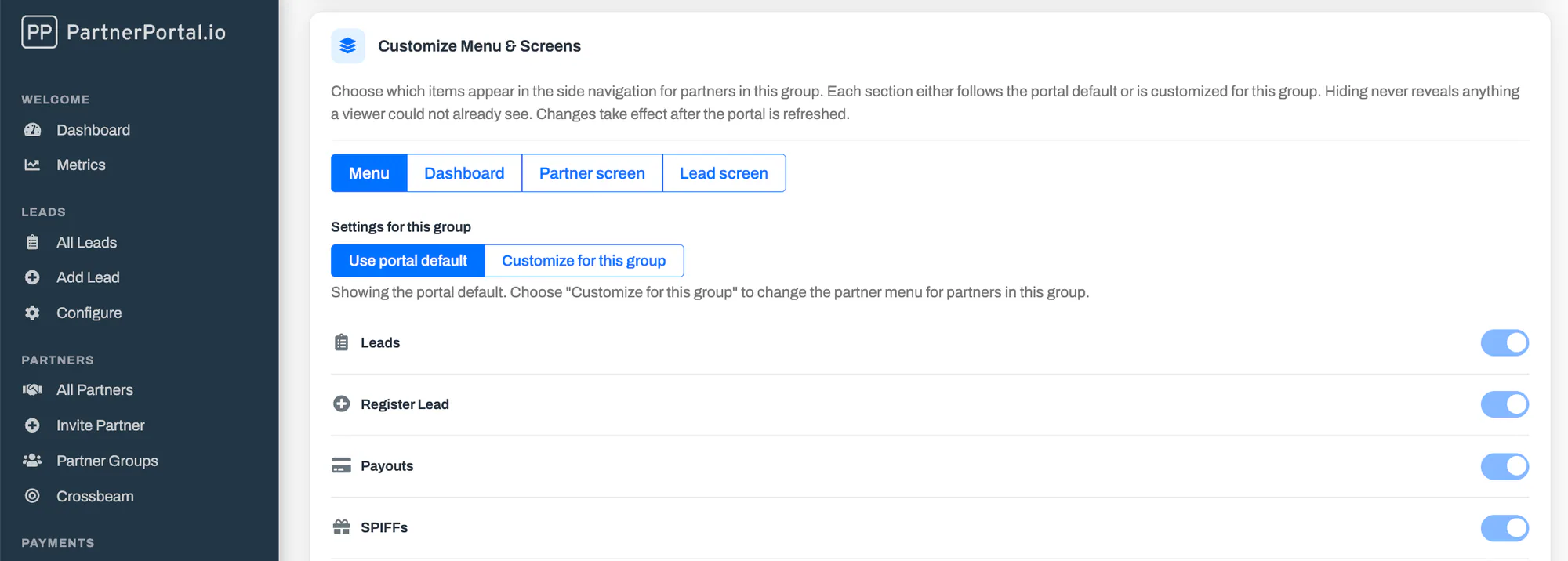Open Dashboard in the sidebar
This screenshot has height=561, width=1568.
[x=93, y=130]
